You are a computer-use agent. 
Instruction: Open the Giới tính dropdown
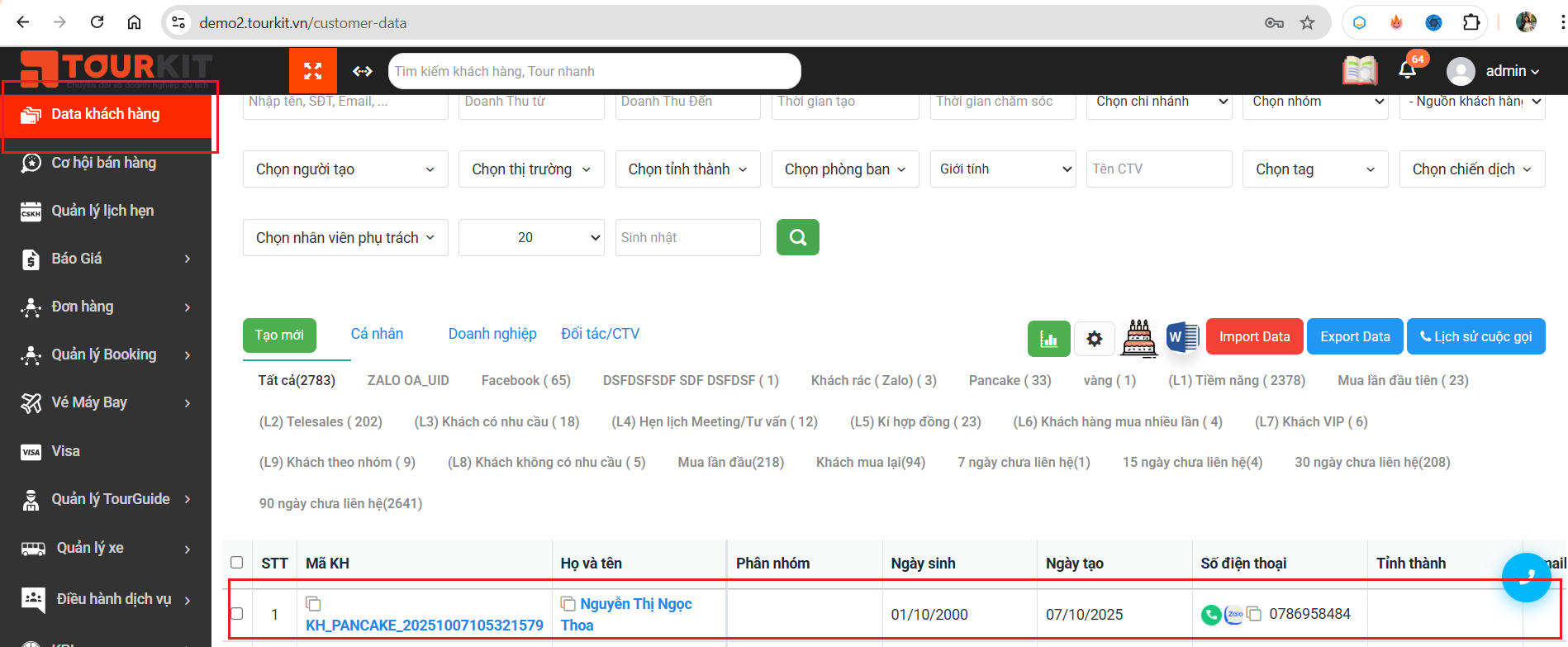[x=1002, y=169]
